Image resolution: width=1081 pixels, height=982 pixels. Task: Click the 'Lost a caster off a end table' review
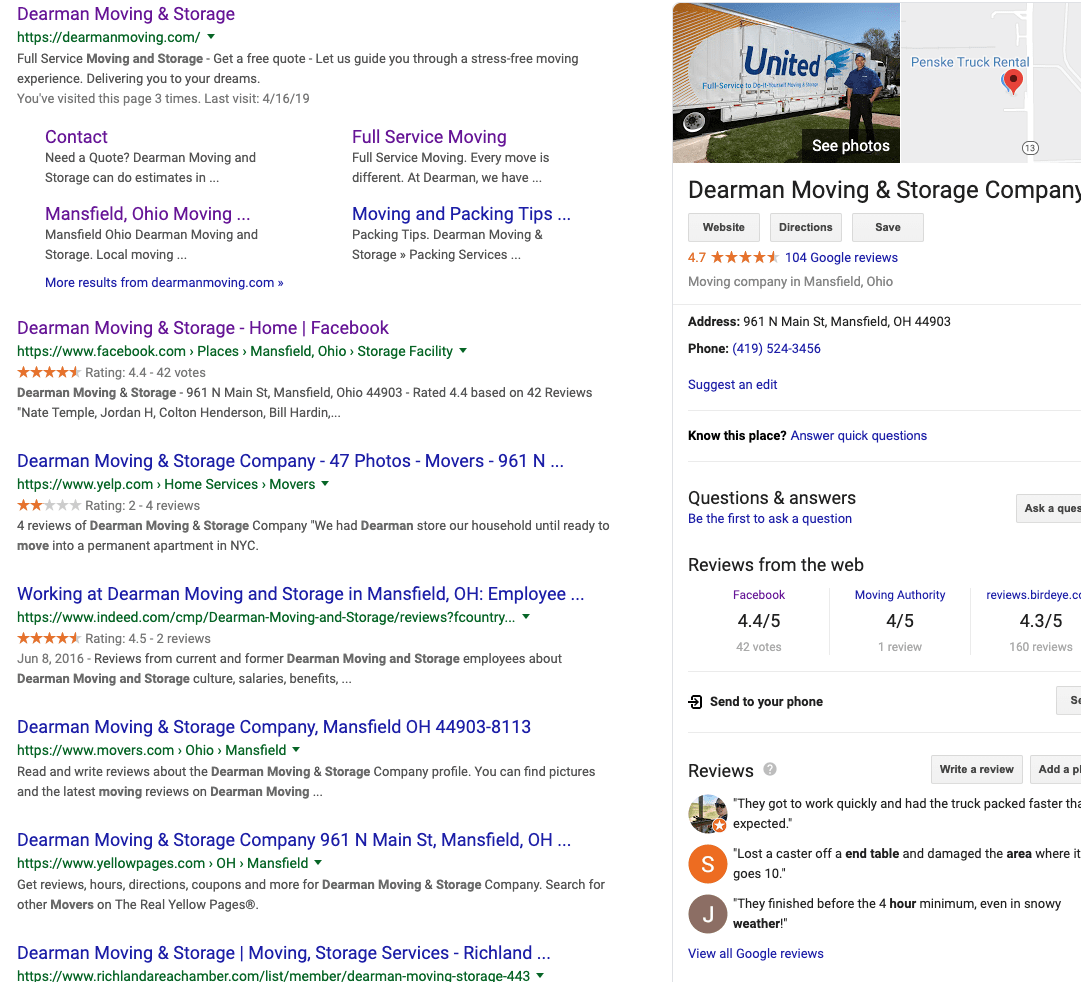coord(907,863)
